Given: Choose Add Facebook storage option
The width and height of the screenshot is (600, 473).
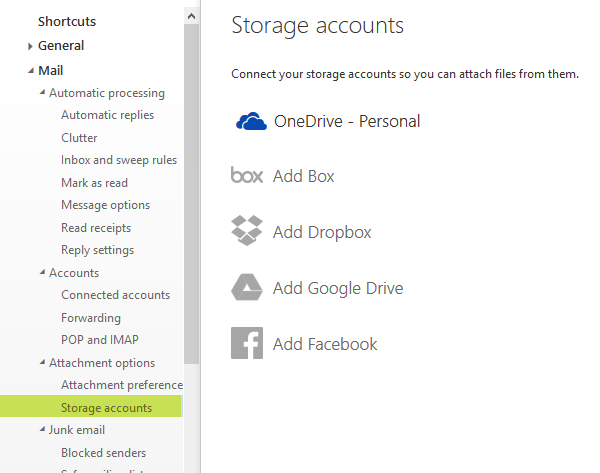Looking at the screenshot, I should (325, 344).
